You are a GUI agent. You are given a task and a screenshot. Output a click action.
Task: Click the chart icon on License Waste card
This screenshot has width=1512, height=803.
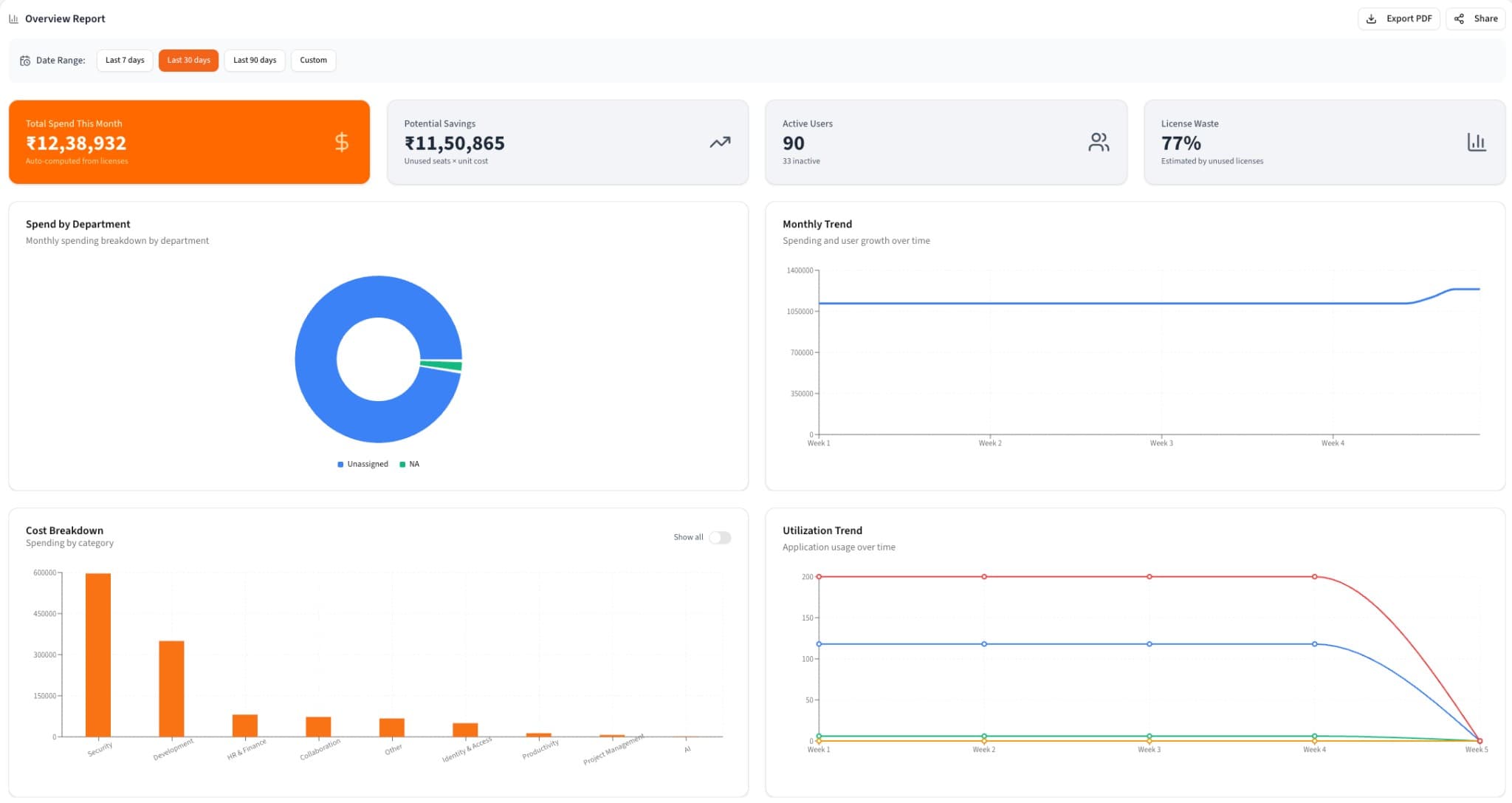(x=1477, y=142)
